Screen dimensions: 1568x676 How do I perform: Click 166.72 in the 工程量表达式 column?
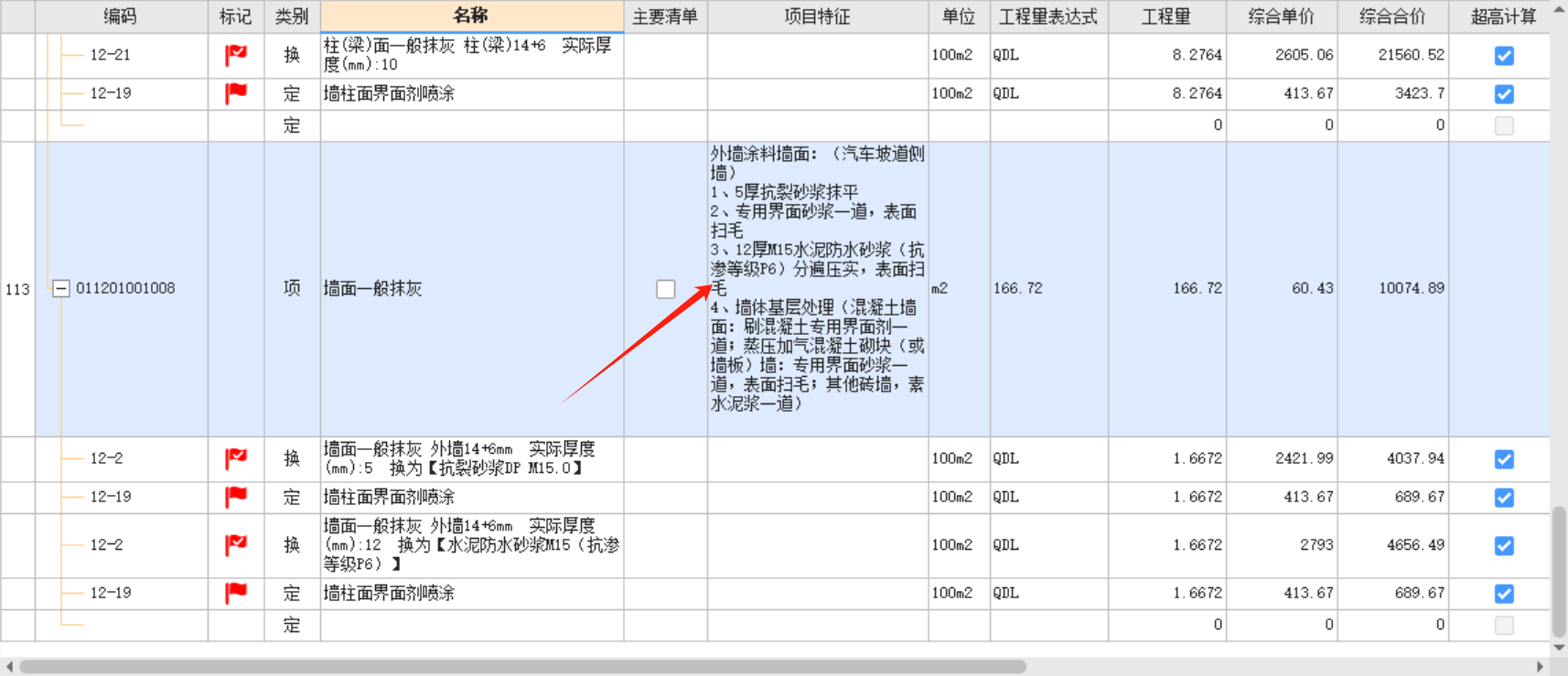click(x=1048, y=289)
